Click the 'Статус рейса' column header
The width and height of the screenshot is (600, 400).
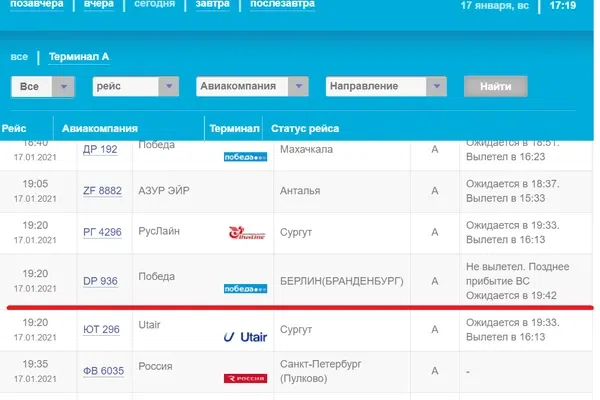pyautogui.click(x=305, y=128)
